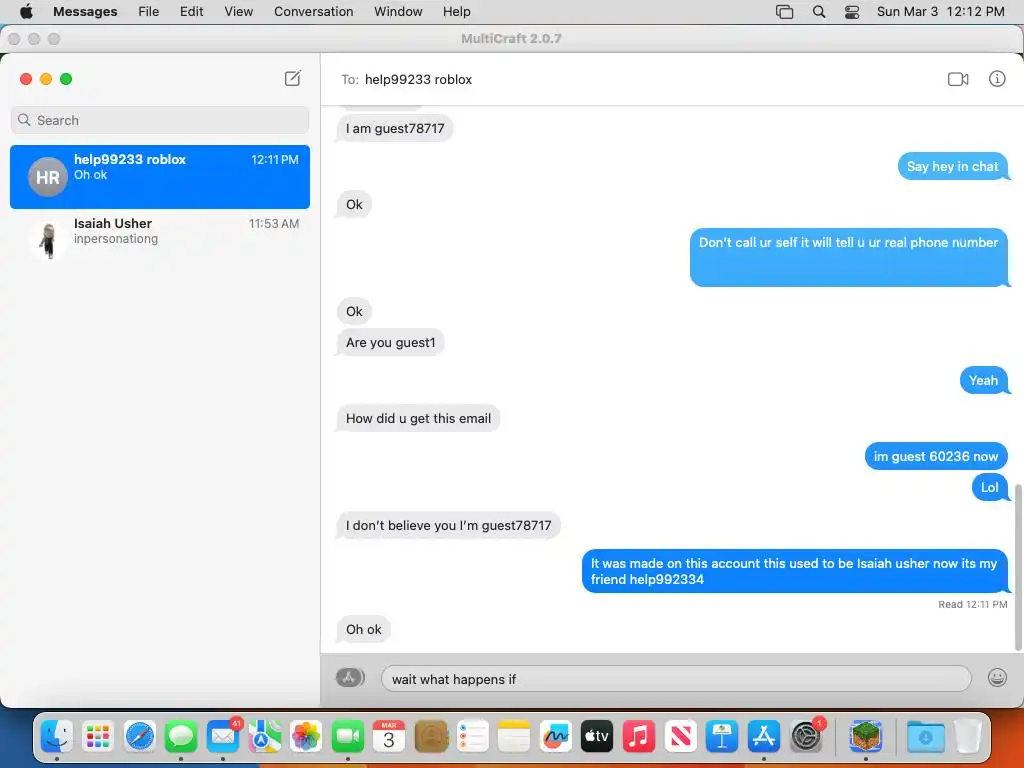The image size is (1024, 768).
Task: Open Music from the Dock
Action: pyautogui.click(x=639, y=737)
